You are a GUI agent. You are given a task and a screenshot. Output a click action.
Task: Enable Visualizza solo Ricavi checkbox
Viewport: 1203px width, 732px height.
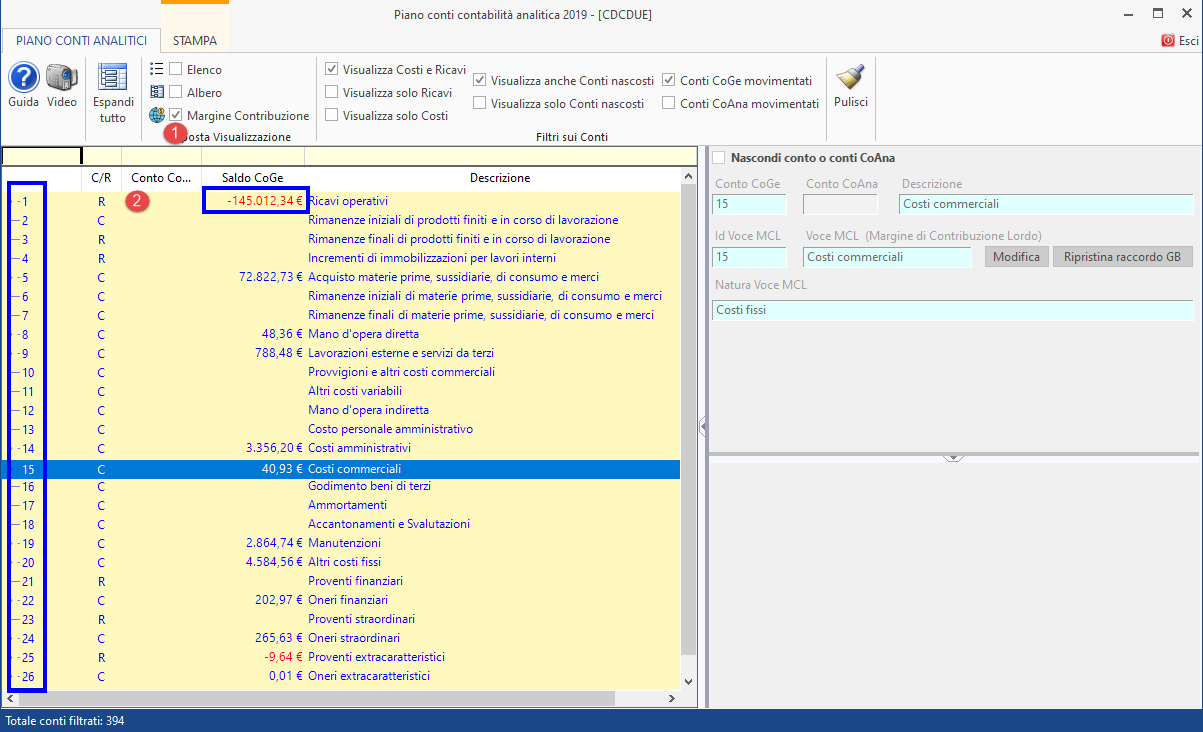click(332, 93)
